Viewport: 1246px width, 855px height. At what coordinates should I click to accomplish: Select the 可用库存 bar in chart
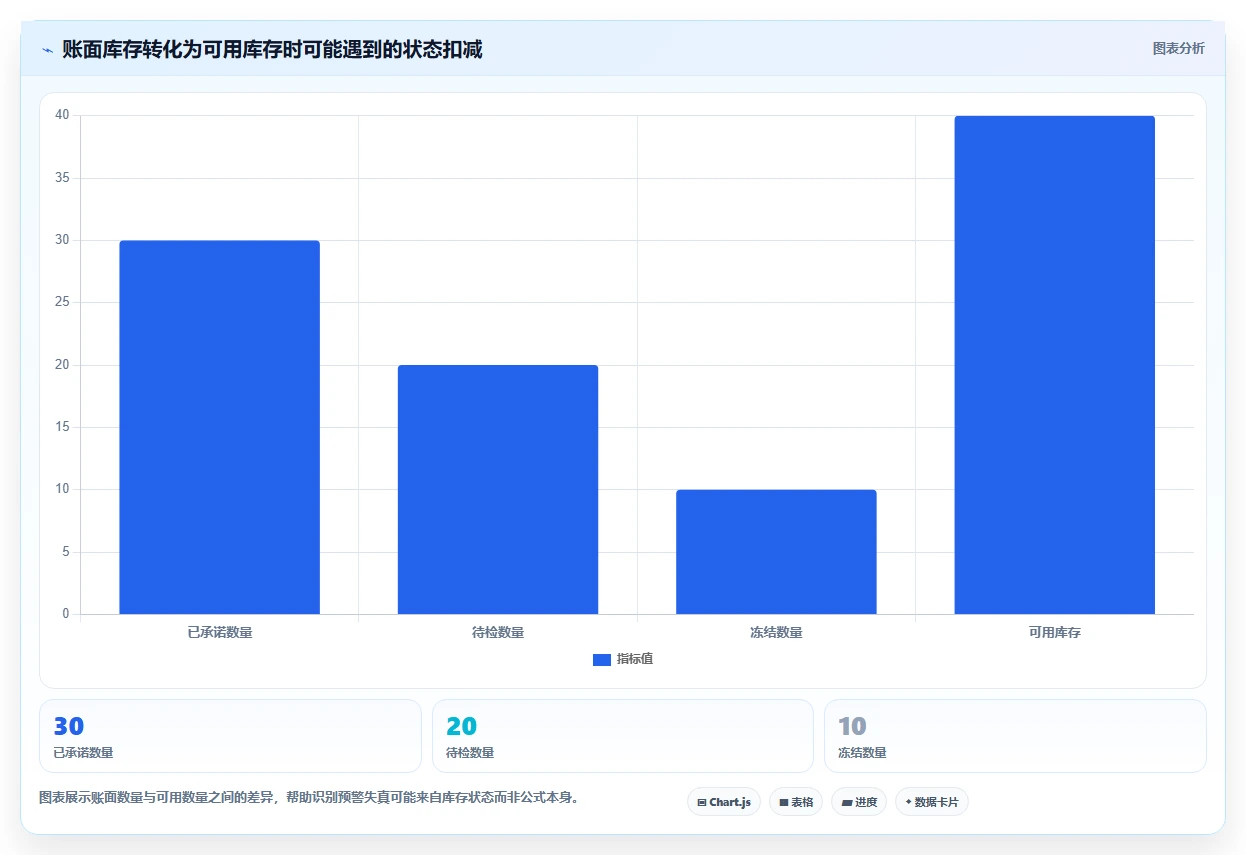(1055, 365)
